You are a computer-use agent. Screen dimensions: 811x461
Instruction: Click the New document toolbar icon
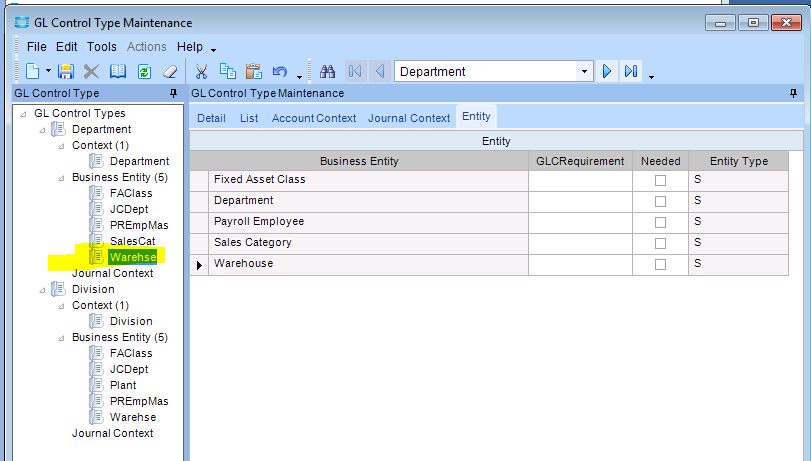[x=33, y=71]
